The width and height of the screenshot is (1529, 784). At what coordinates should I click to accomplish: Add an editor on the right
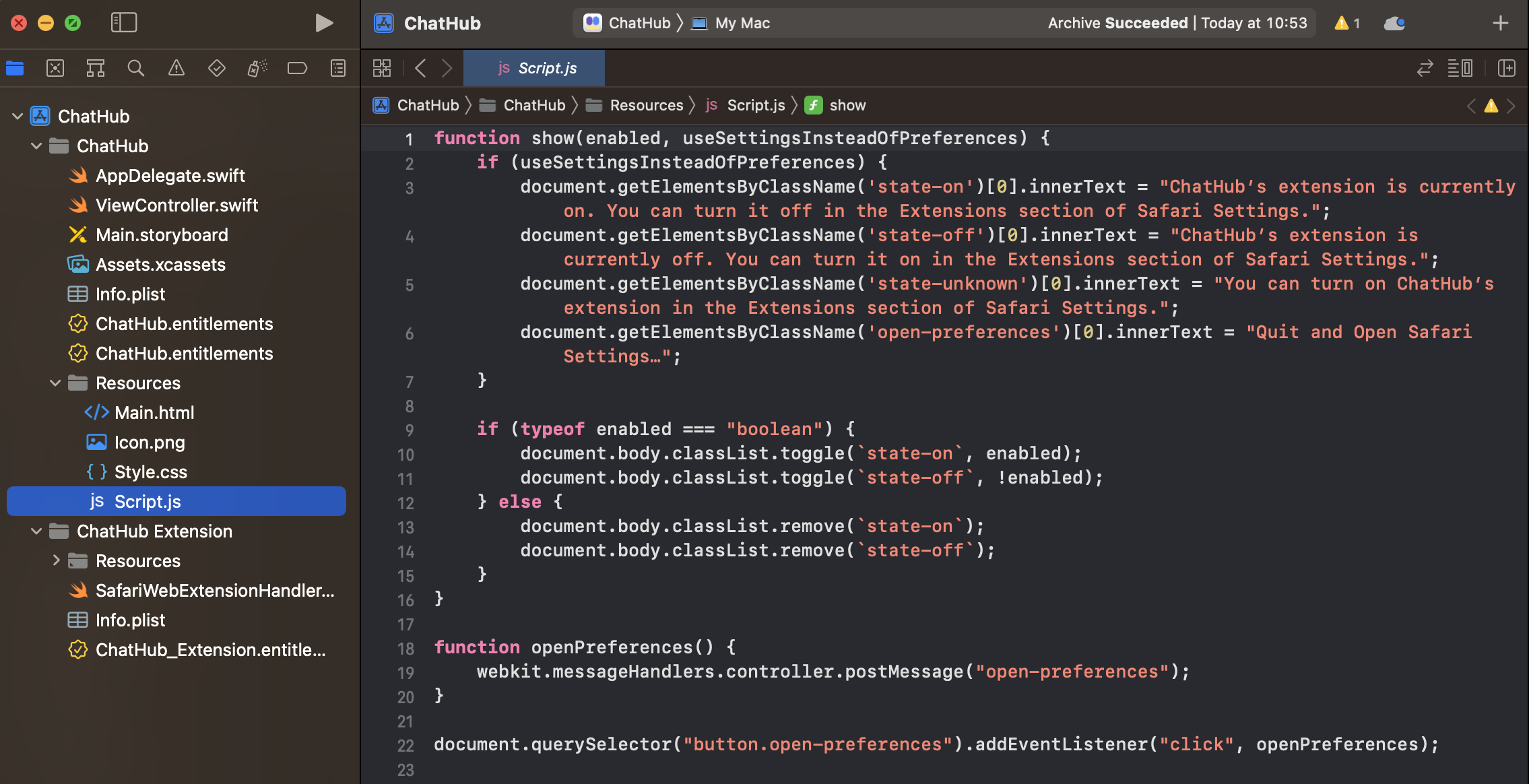pos(1506,68)
